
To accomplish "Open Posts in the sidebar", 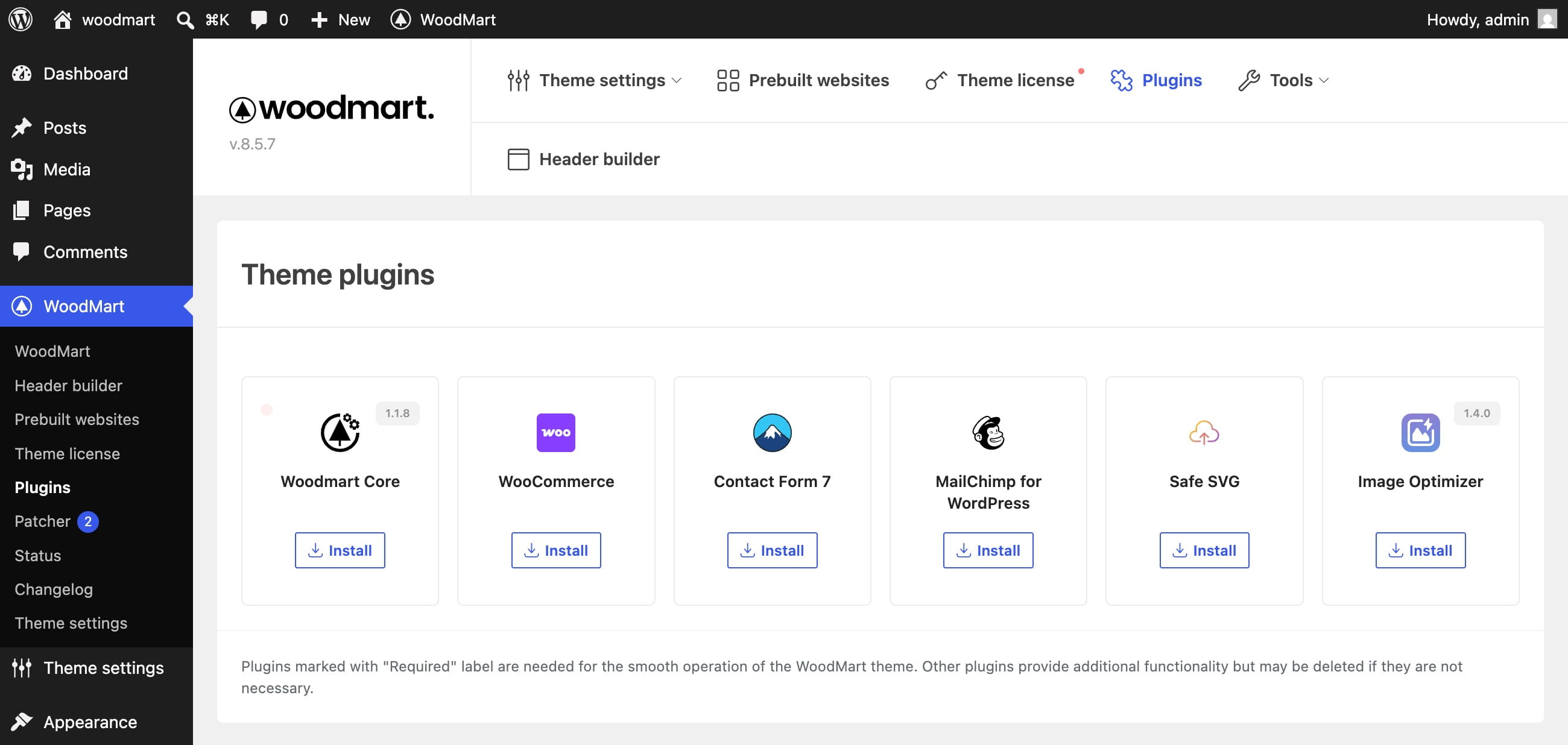I will tap(96, 128).
